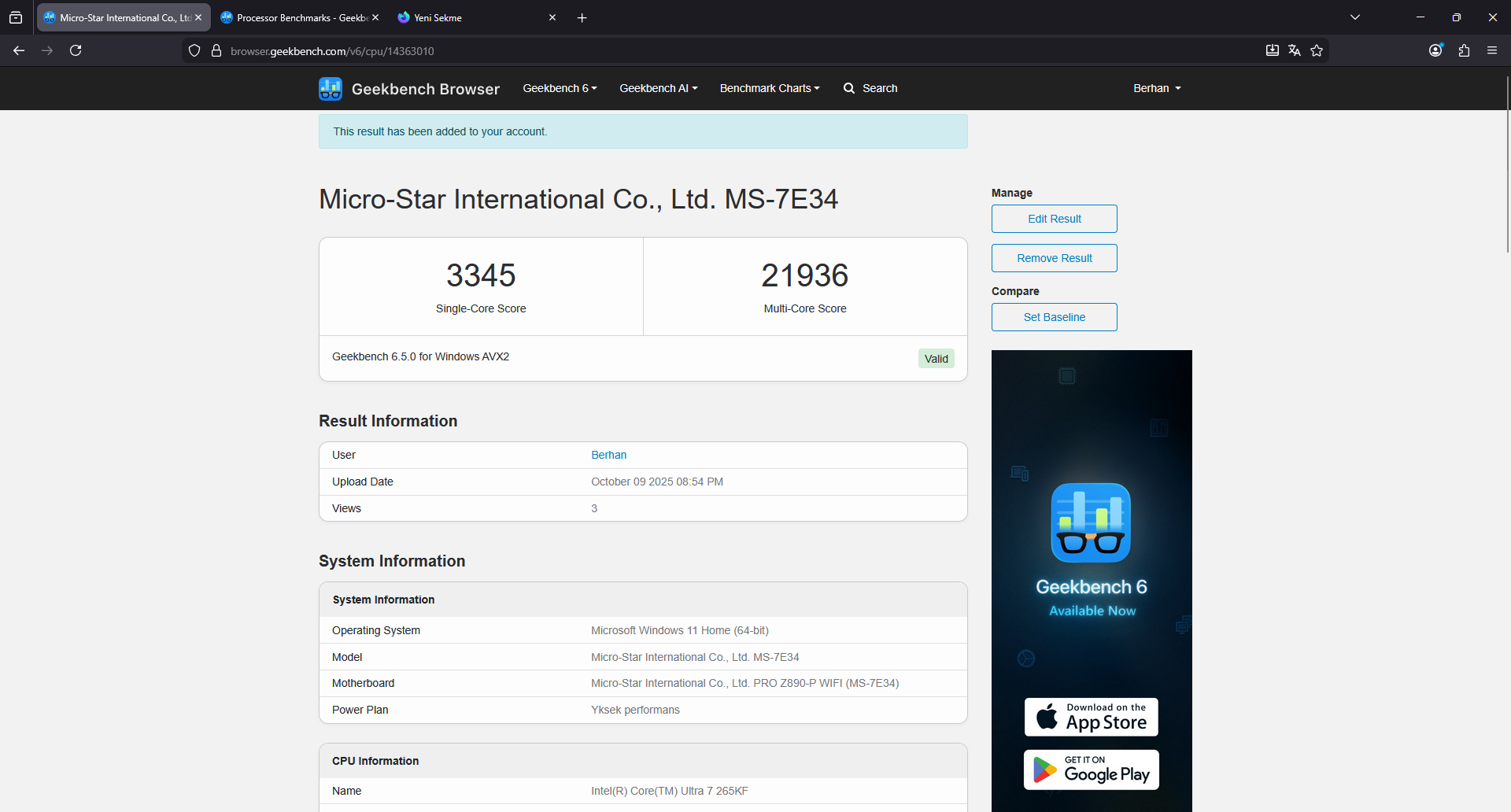The image size is (1511, 812).
Task: Go back using the browser back arrow
Action: (19, 50)
